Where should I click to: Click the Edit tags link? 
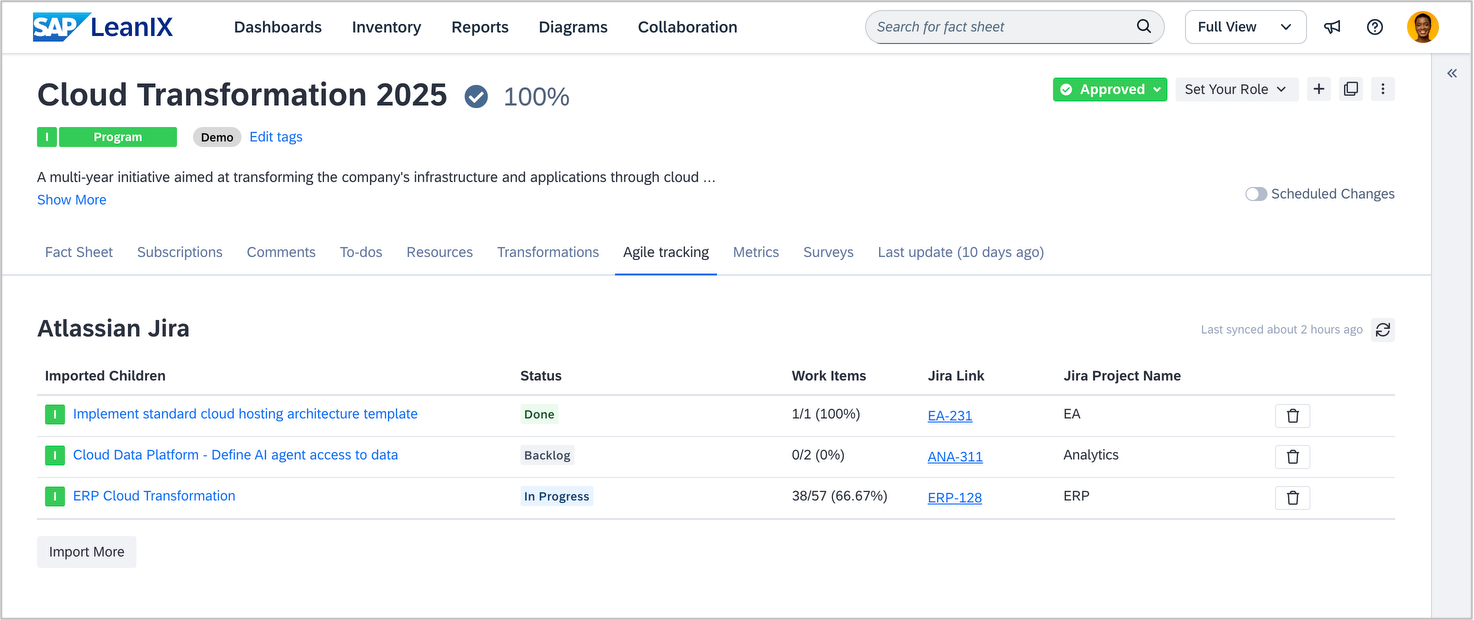[276, 137]
